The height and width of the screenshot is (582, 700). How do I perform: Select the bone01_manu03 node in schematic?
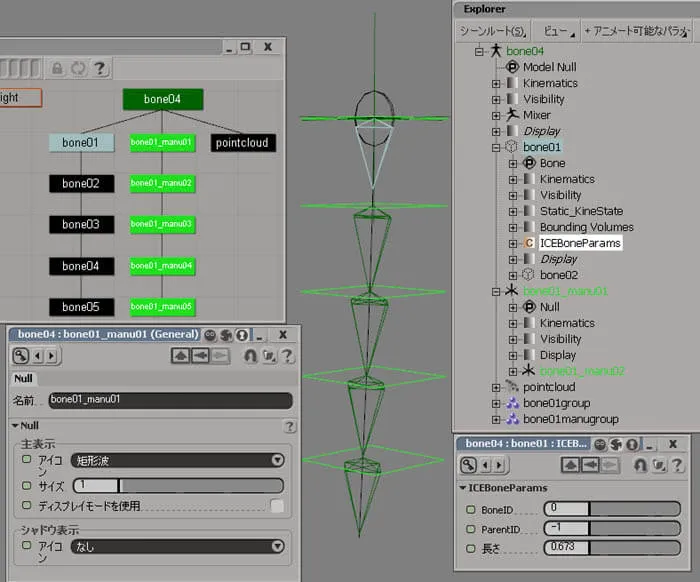162,224
